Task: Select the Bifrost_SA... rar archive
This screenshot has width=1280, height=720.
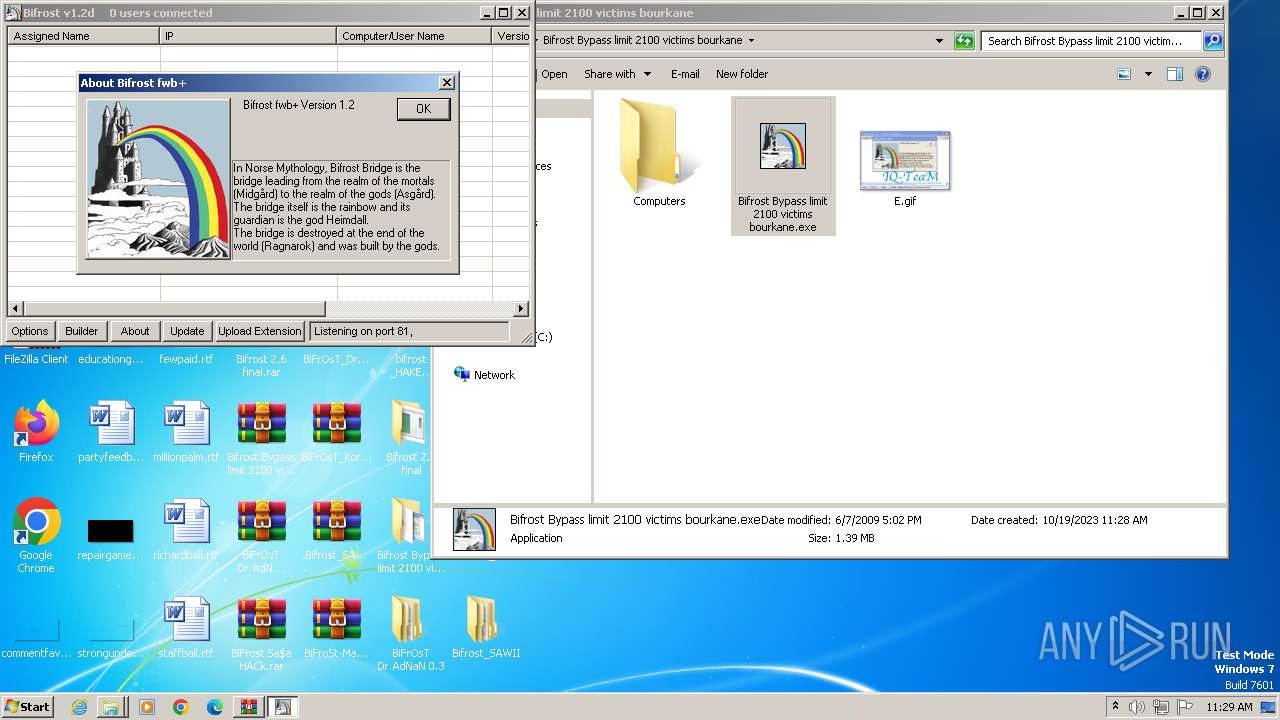Action: (x=336, y=530)
